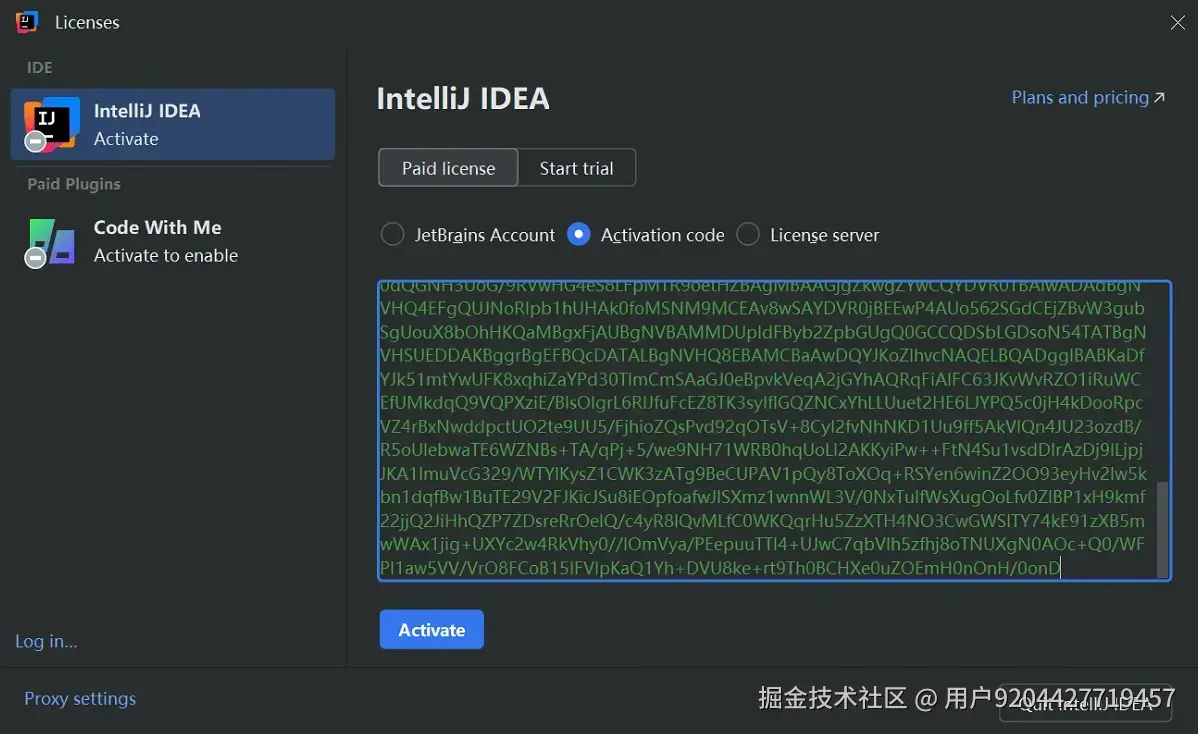Select the IntelliJ IDEA product icon in sidebar
This screenshot has height=734, width=1198.
click(x=50, y=124)
